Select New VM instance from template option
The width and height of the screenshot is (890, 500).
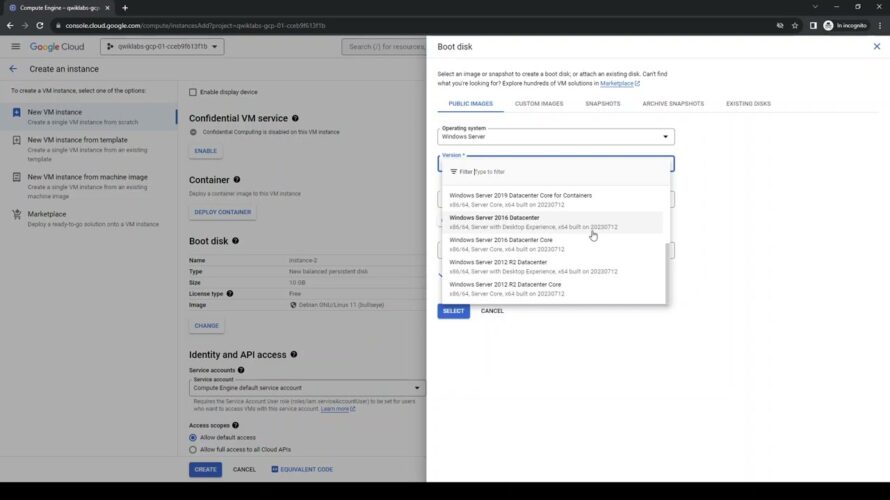[89, 149]
